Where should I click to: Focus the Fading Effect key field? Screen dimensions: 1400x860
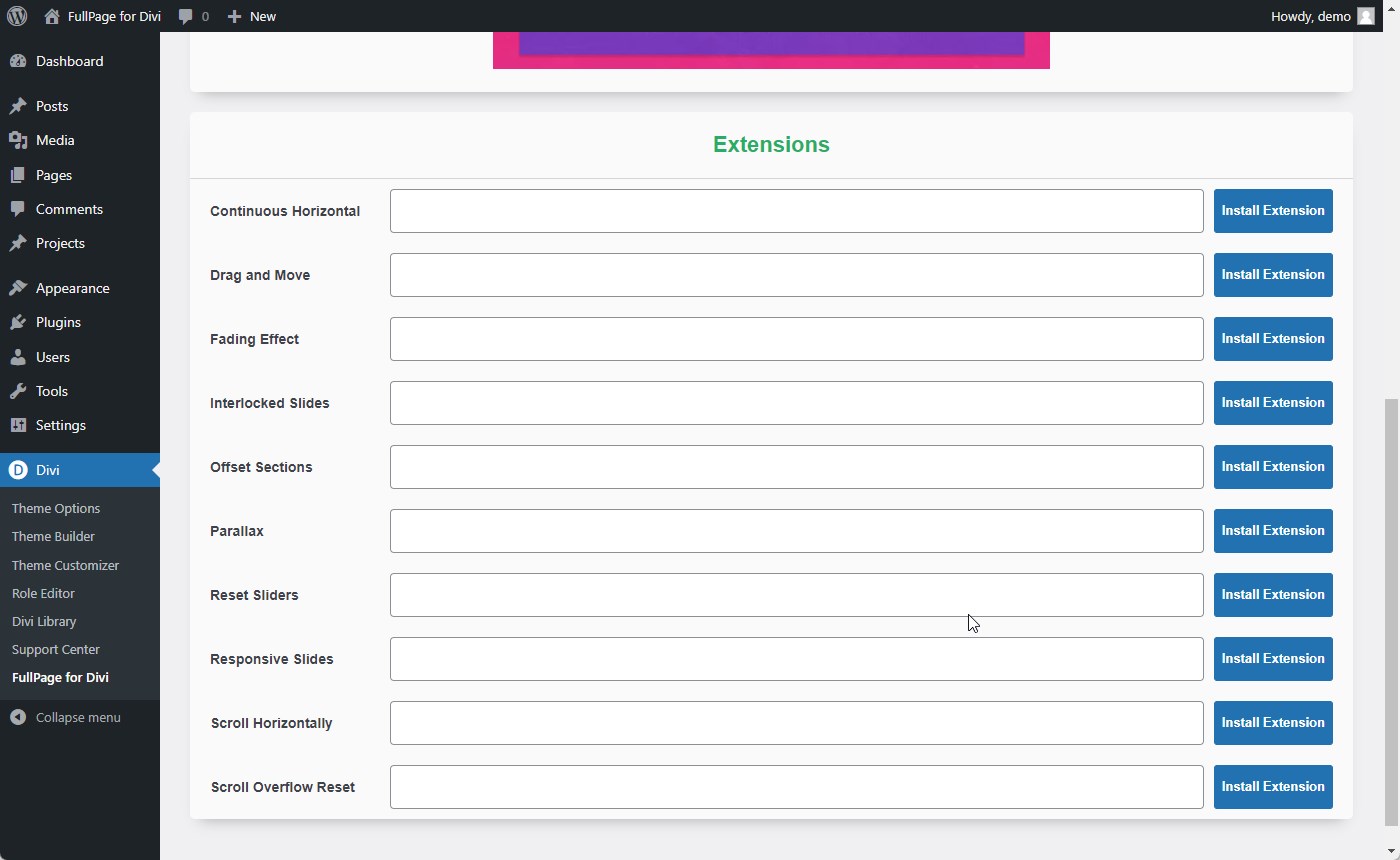[797, 339]
